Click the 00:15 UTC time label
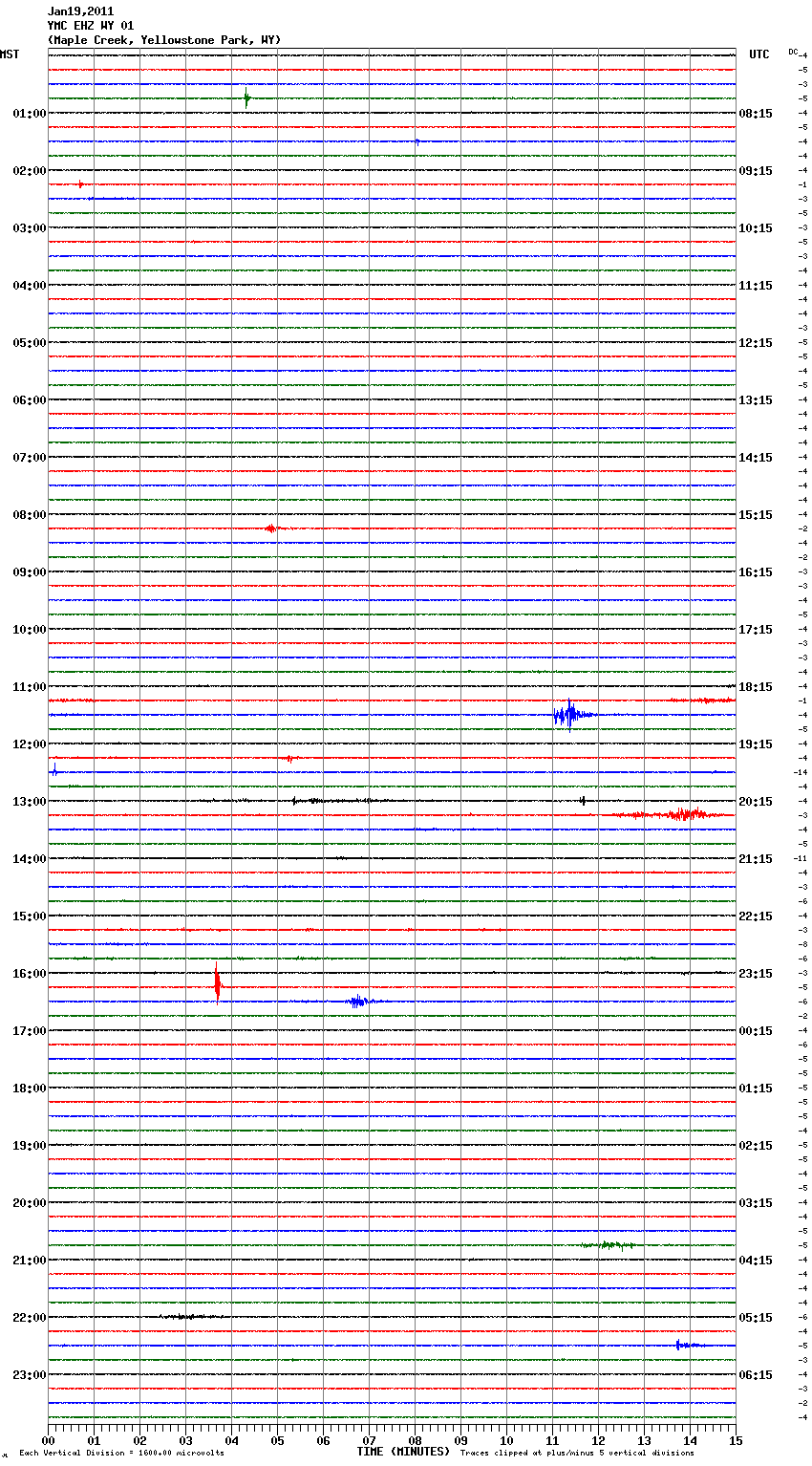Screen dimensions: 812x1466 click(x=756, y=1031)
